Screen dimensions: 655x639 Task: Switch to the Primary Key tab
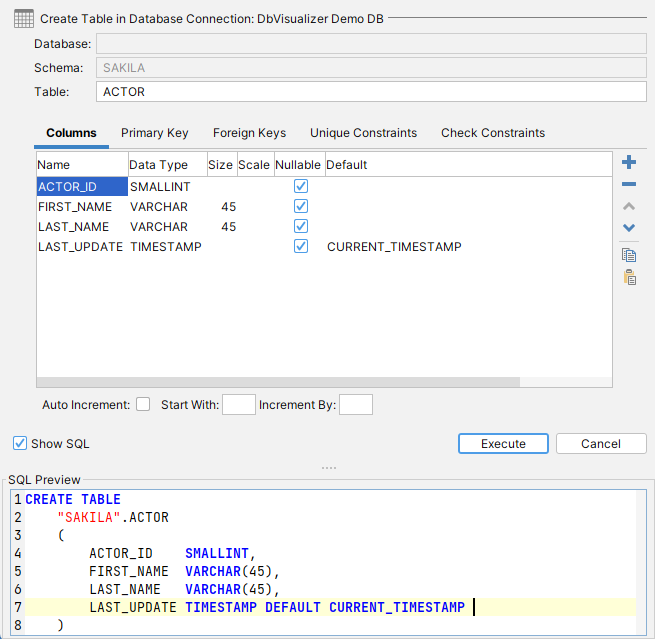tap(154, 133)
